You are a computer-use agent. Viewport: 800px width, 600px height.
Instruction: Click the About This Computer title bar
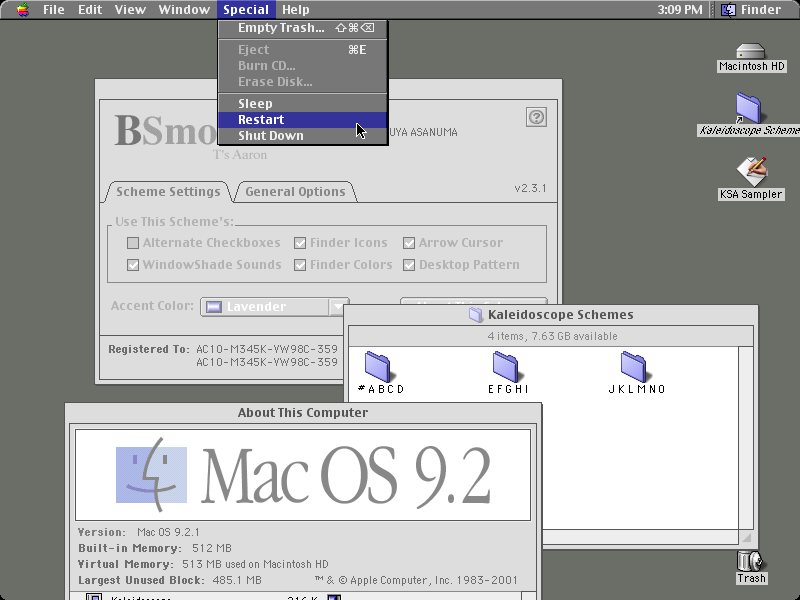[x=303, y=413]
